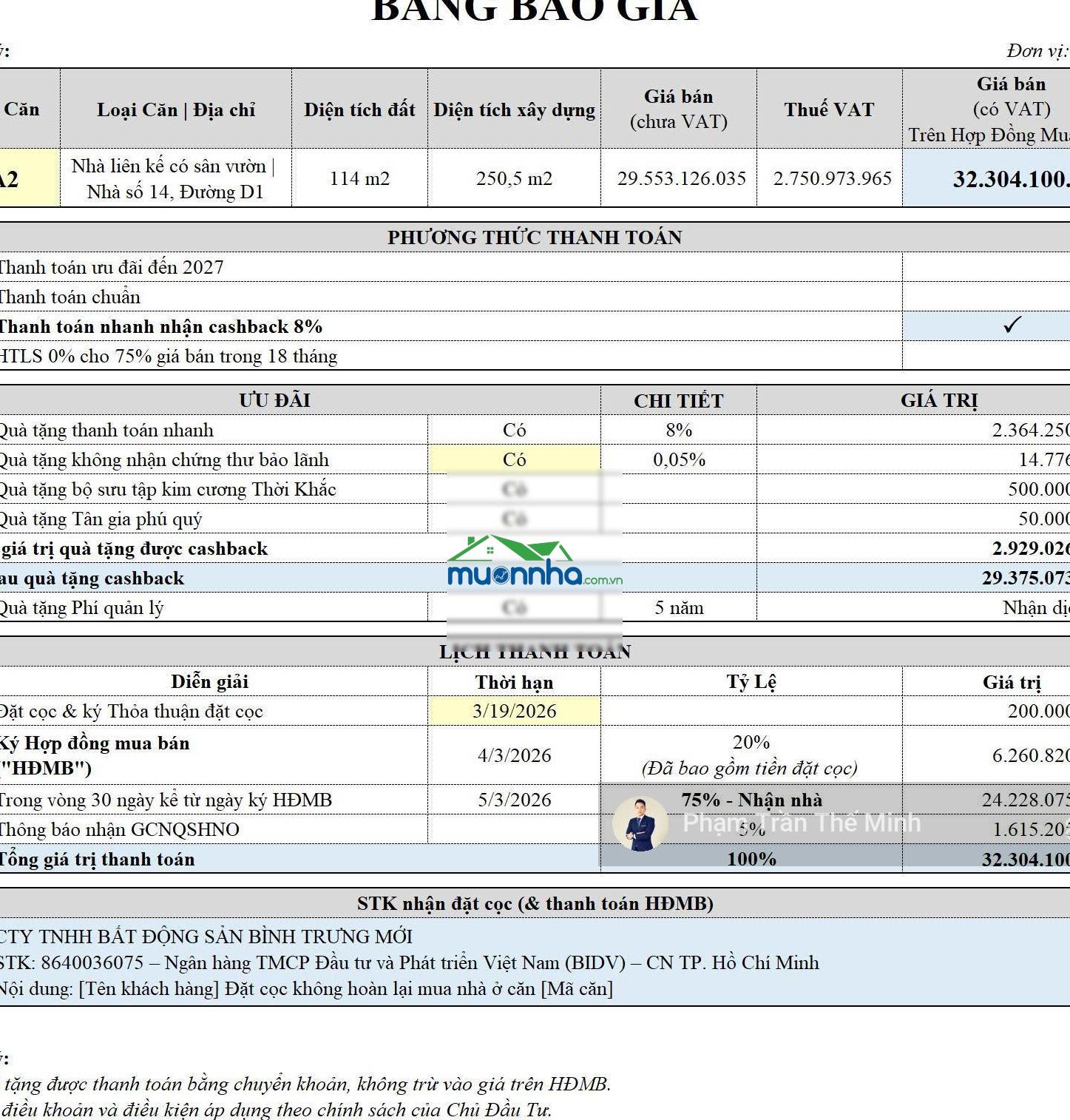The image size is (1070, 1120).
Task: Click 'Có' in the Quà tặng thanh toán nhanh row
Action: 514,430
